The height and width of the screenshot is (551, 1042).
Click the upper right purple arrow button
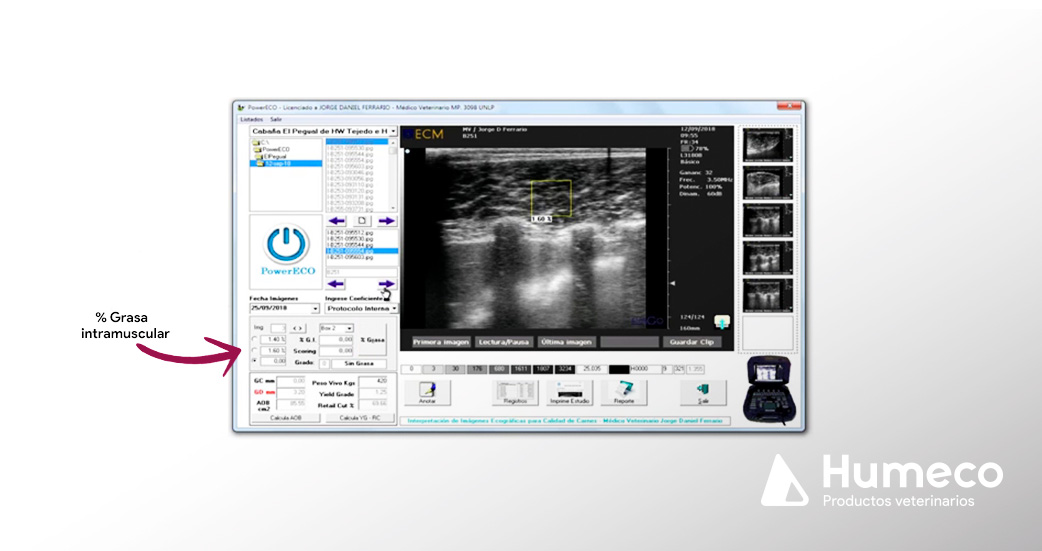[x=386, y=221]
